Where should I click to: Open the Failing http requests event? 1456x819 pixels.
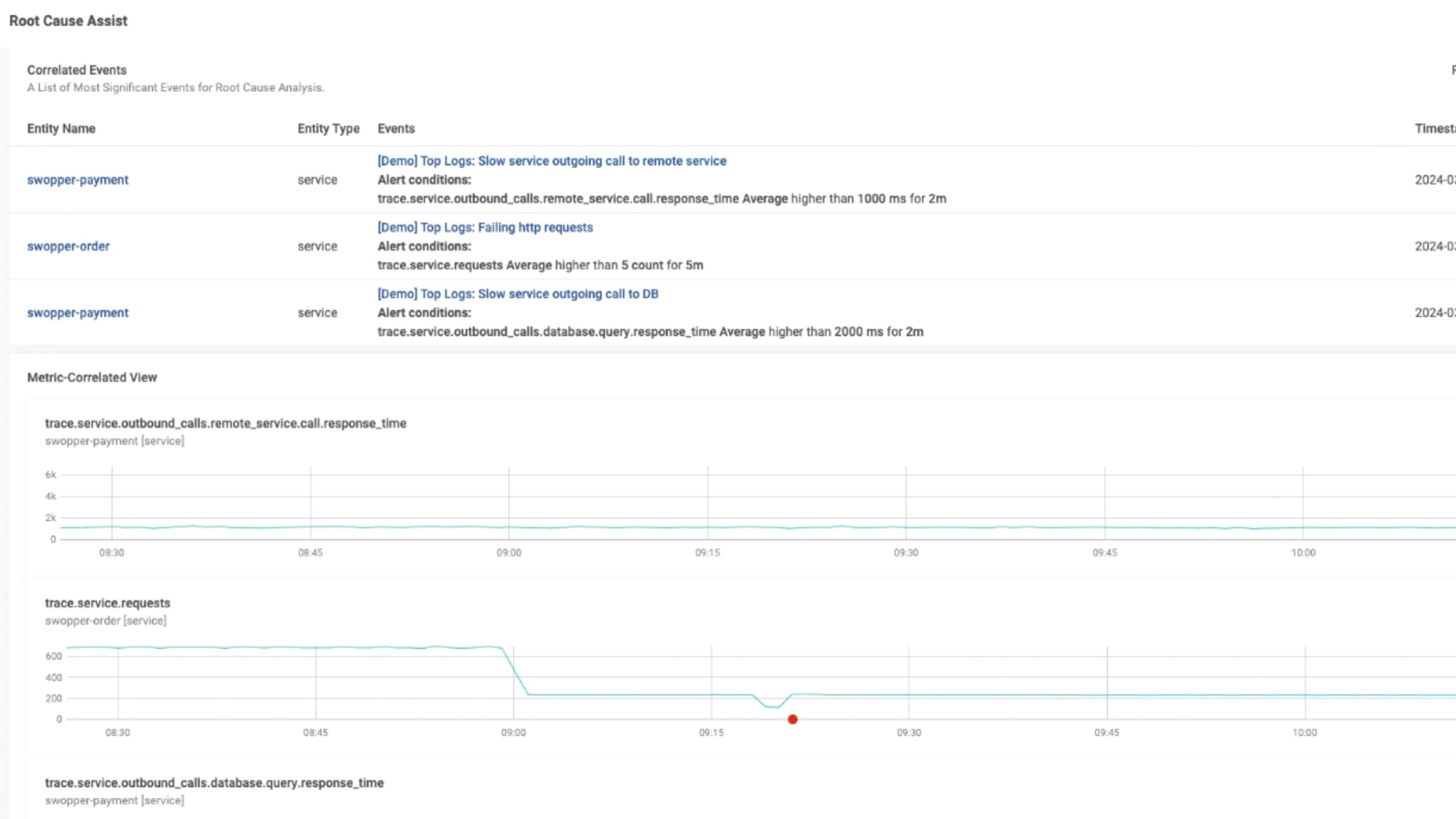pyautogui.click(x=485, y=227)
